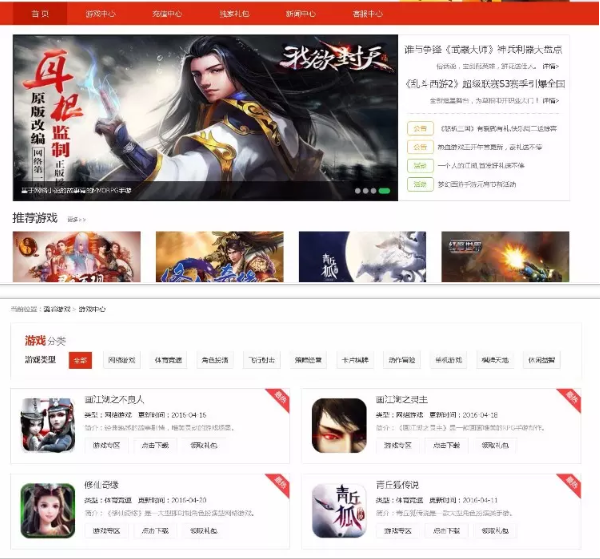Select the third carousel indicator dot
This screenshot has width=600, height=559.
point(373,191)
